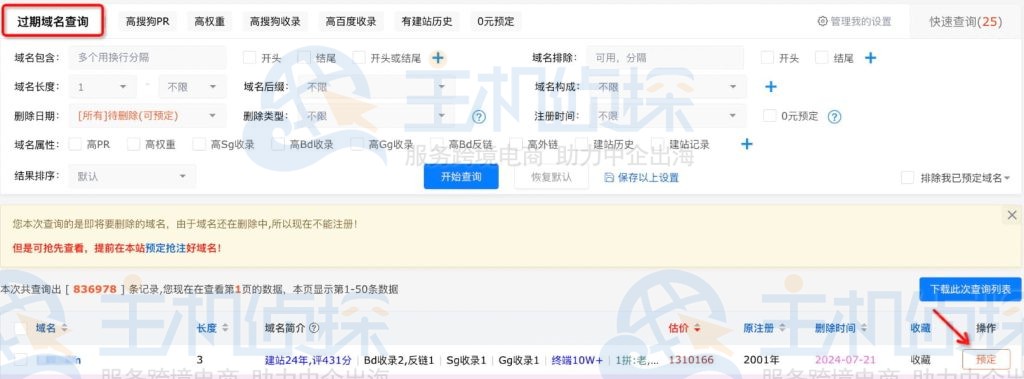1024x379 pixels.
Task: Open 域名长度 maximum dropdown 不限
Action: [193, 86]
